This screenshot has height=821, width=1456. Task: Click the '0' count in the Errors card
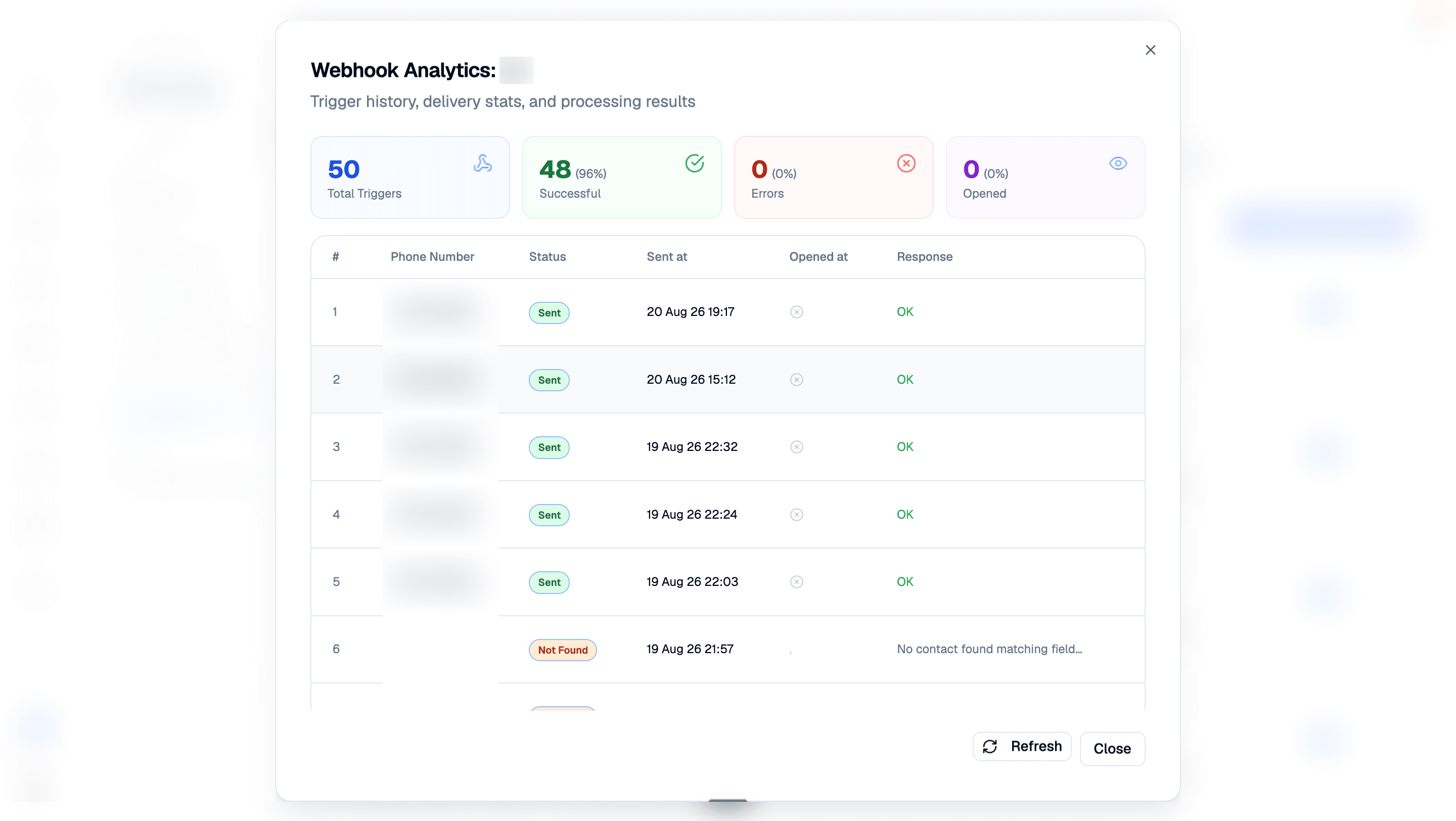(759, 169)
